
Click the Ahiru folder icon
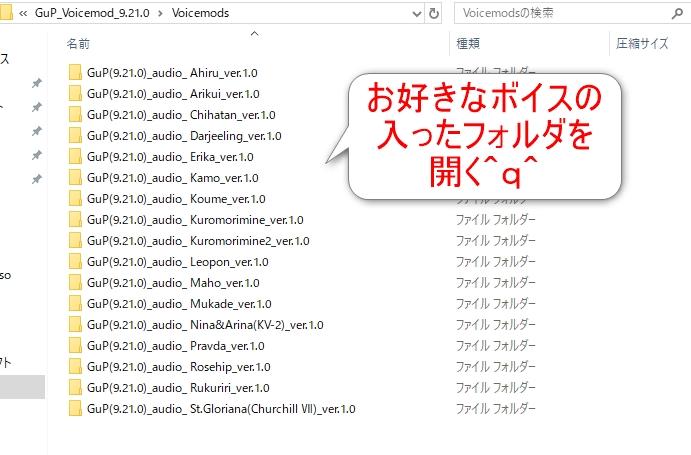(75, 73)
